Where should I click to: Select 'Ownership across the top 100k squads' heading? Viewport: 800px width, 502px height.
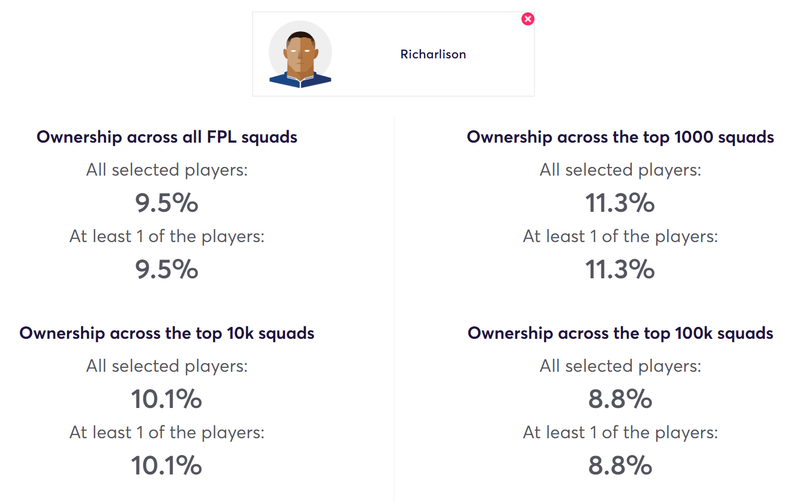pos(620,333)
